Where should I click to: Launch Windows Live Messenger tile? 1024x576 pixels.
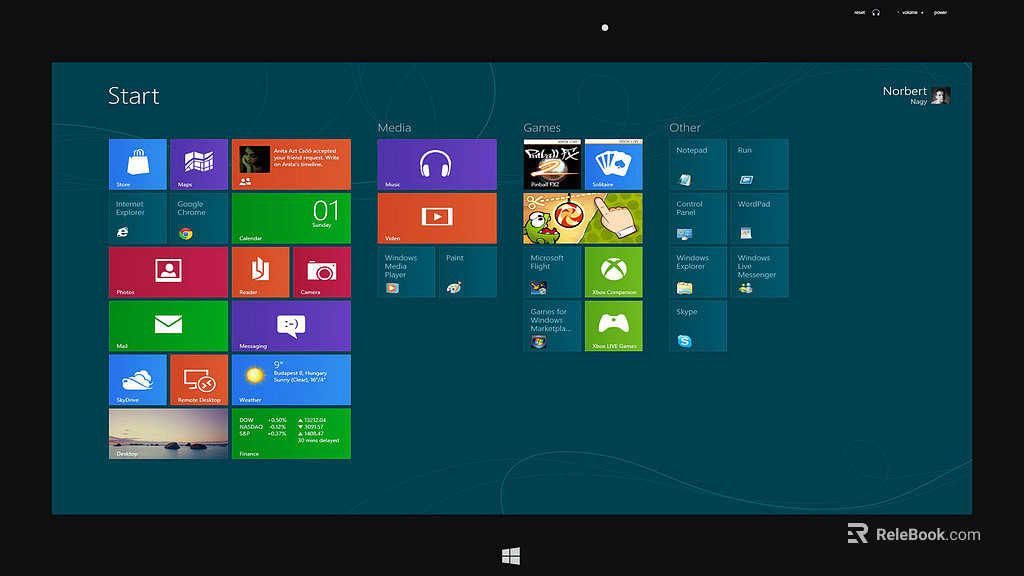760,272
